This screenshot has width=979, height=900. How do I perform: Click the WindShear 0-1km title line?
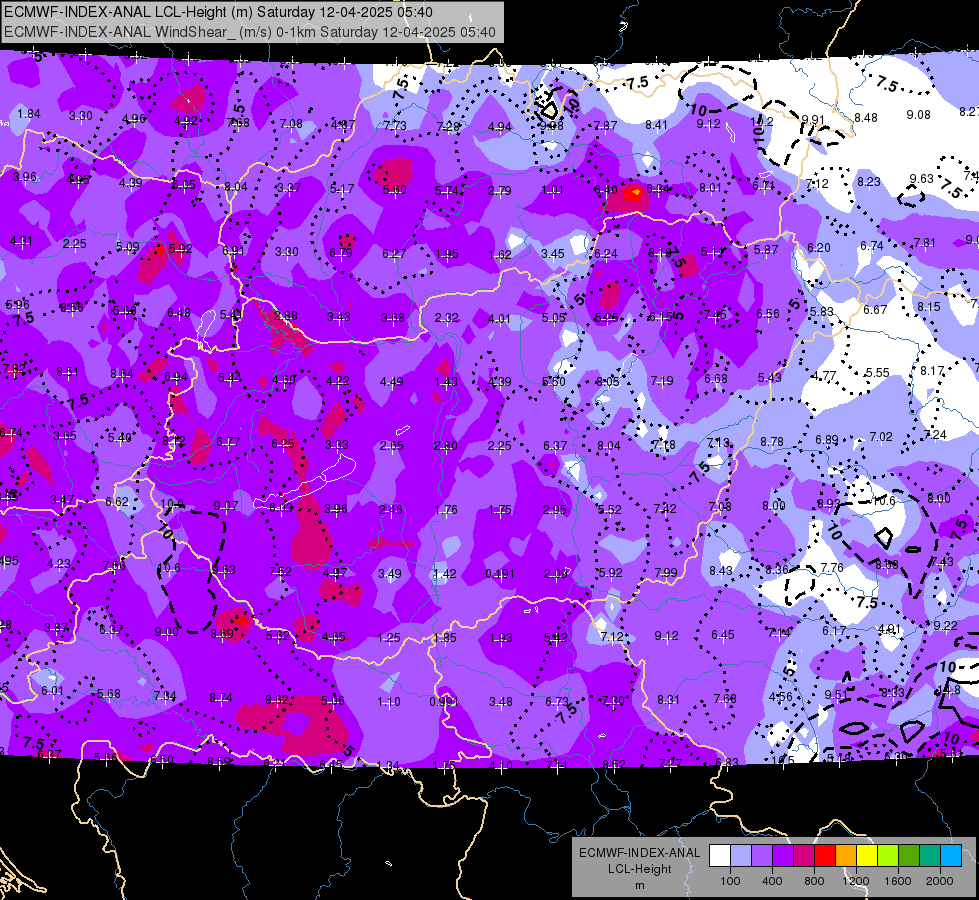click(x=250, y=32)
